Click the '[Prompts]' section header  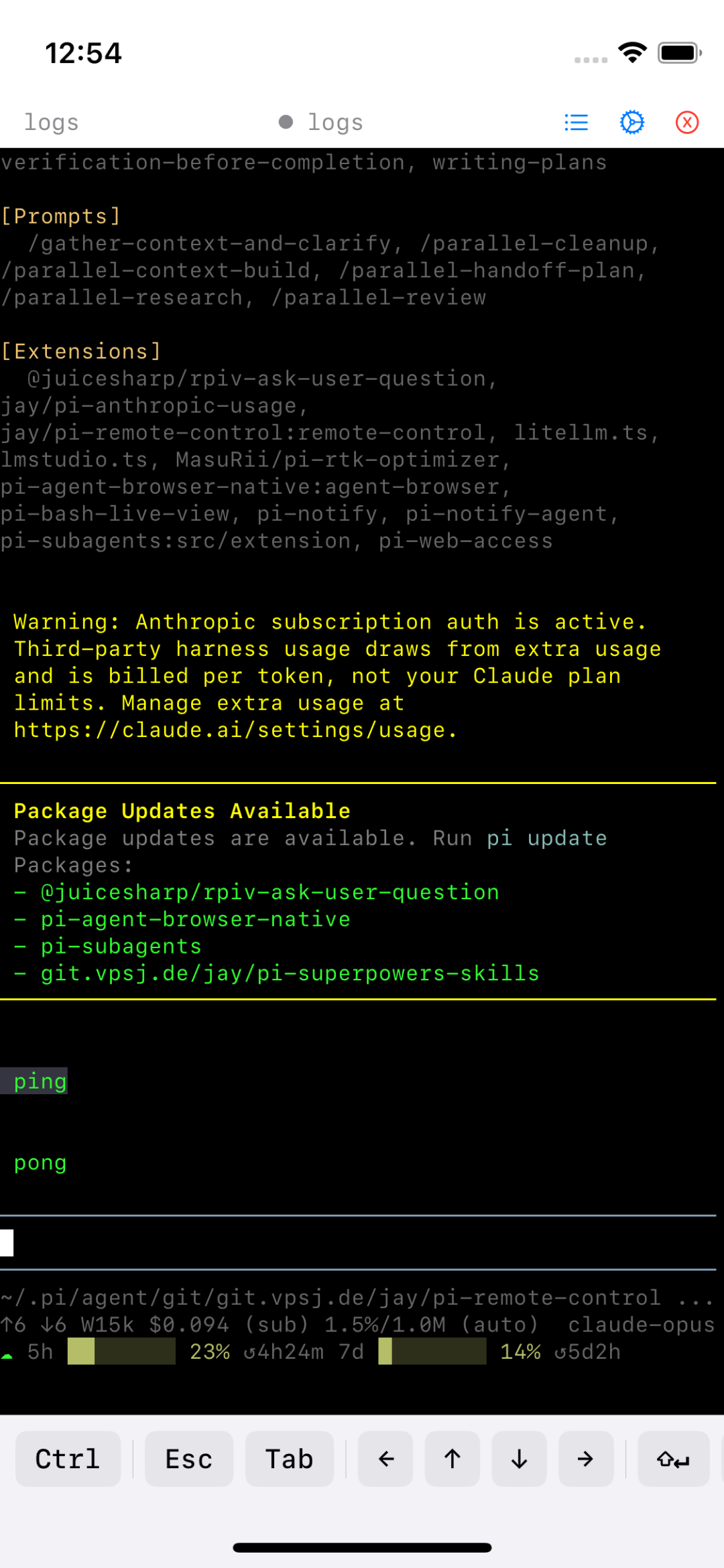(x=61, y=216)
